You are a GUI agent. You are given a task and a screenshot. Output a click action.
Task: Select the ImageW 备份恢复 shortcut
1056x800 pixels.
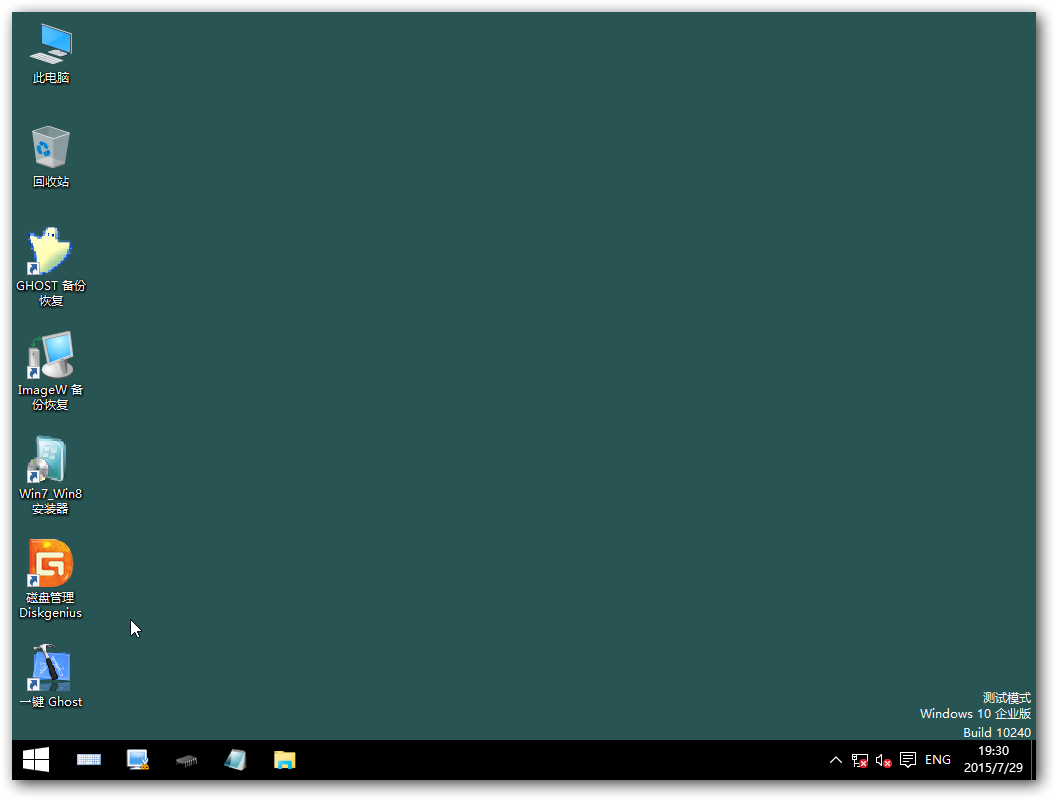coord(51,372)
